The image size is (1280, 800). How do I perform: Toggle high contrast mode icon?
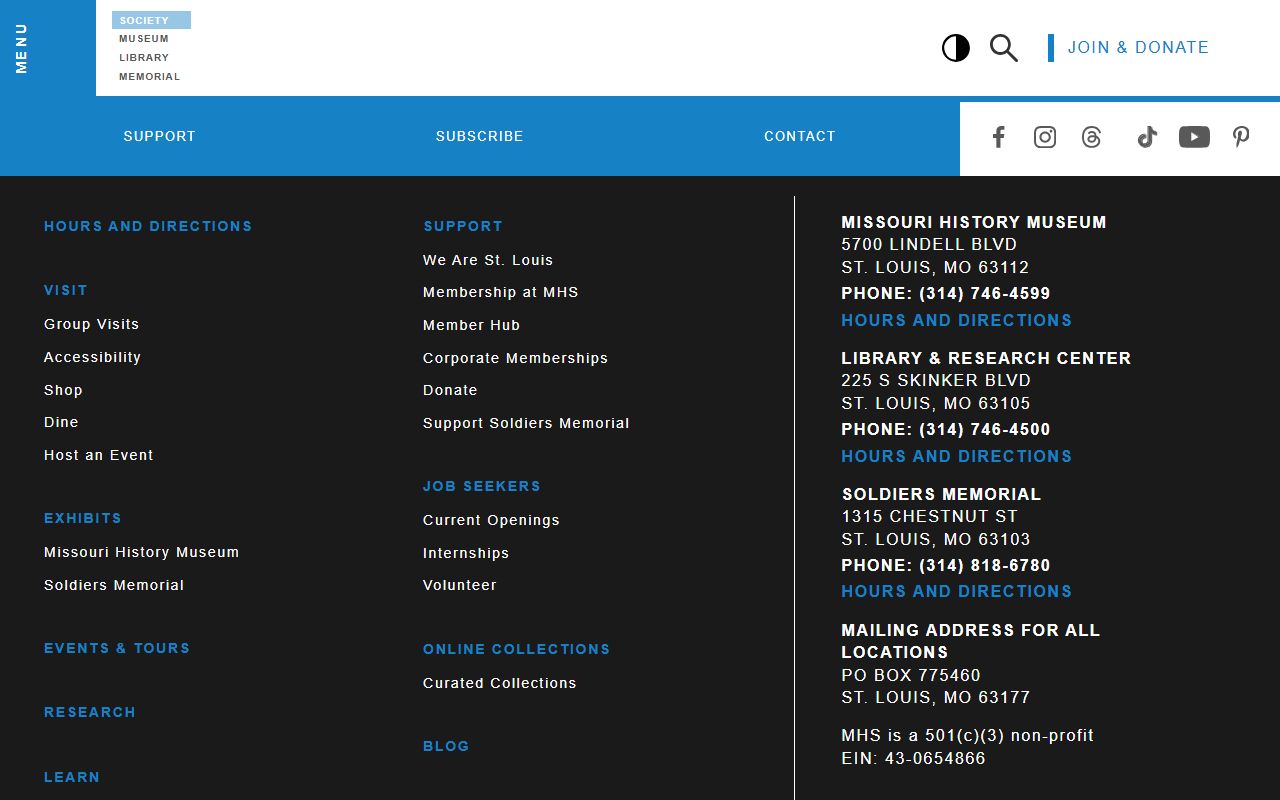956,48
